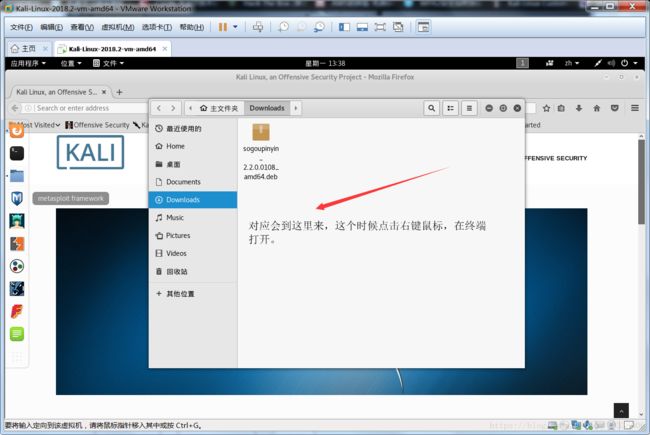
Task: Click the scroll-to-top button on Kali page
Action: click(x=621, y=411)
